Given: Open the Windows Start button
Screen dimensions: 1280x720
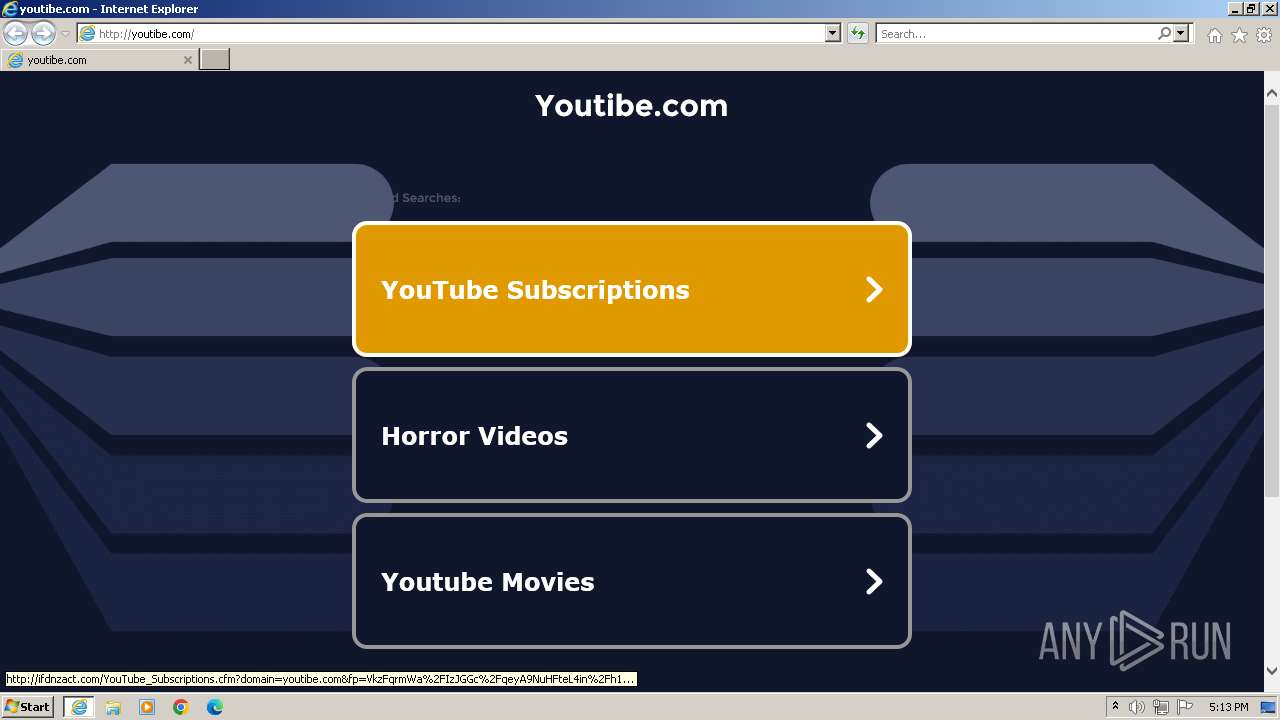Looking at the screenshot, I should 28,707.
